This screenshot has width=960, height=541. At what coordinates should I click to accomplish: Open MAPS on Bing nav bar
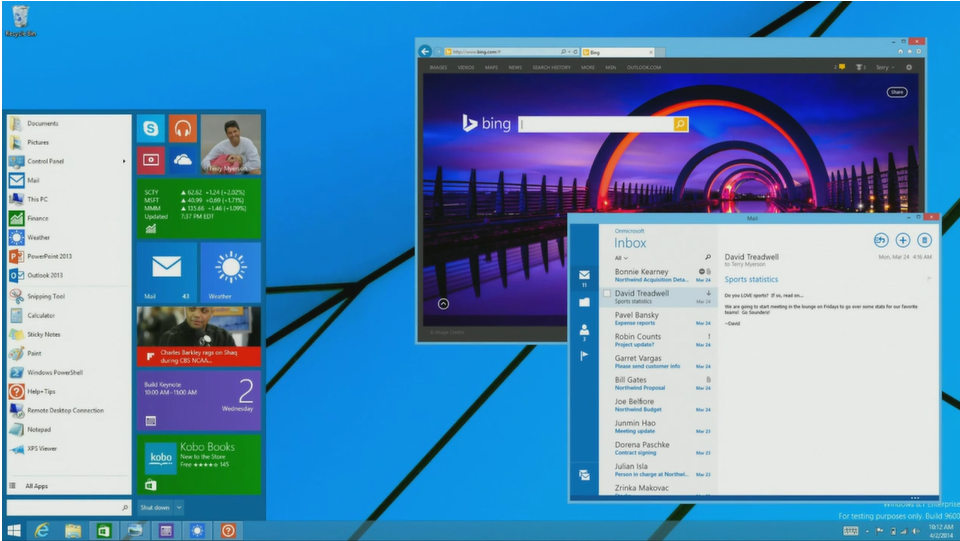tap(491, 67)
